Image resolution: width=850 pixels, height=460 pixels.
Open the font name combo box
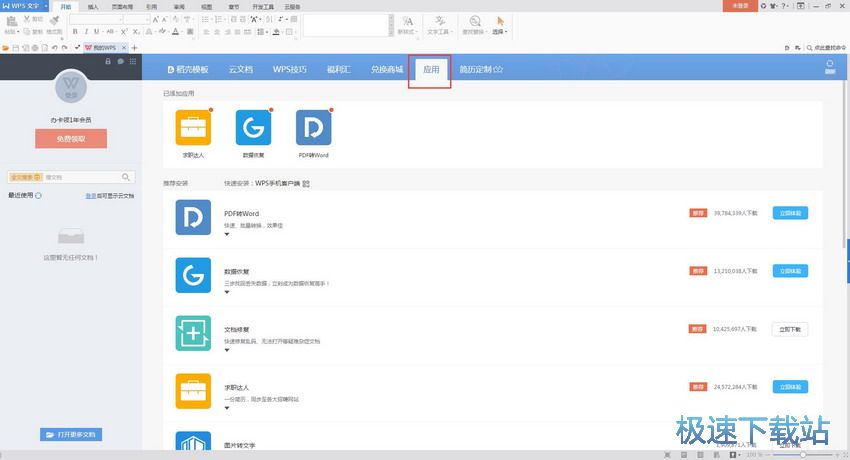96,20
